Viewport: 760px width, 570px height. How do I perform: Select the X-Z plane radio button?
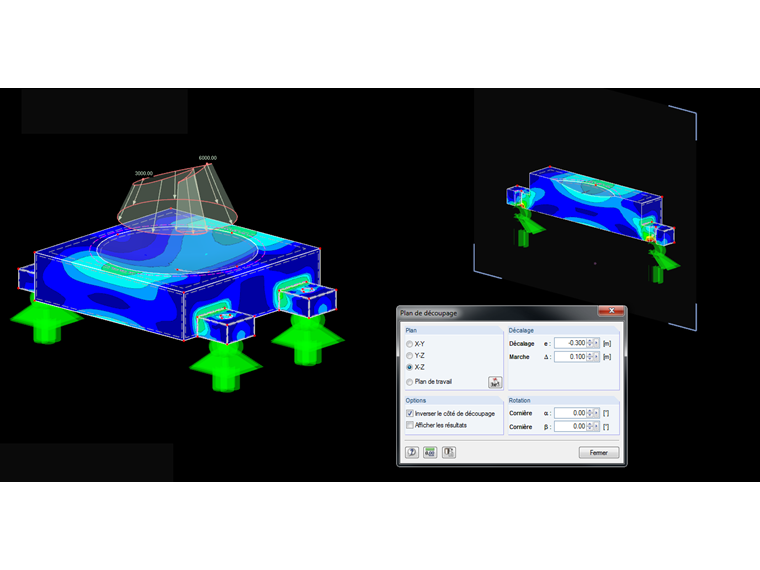pyautogui.click(x=410, y=367)
